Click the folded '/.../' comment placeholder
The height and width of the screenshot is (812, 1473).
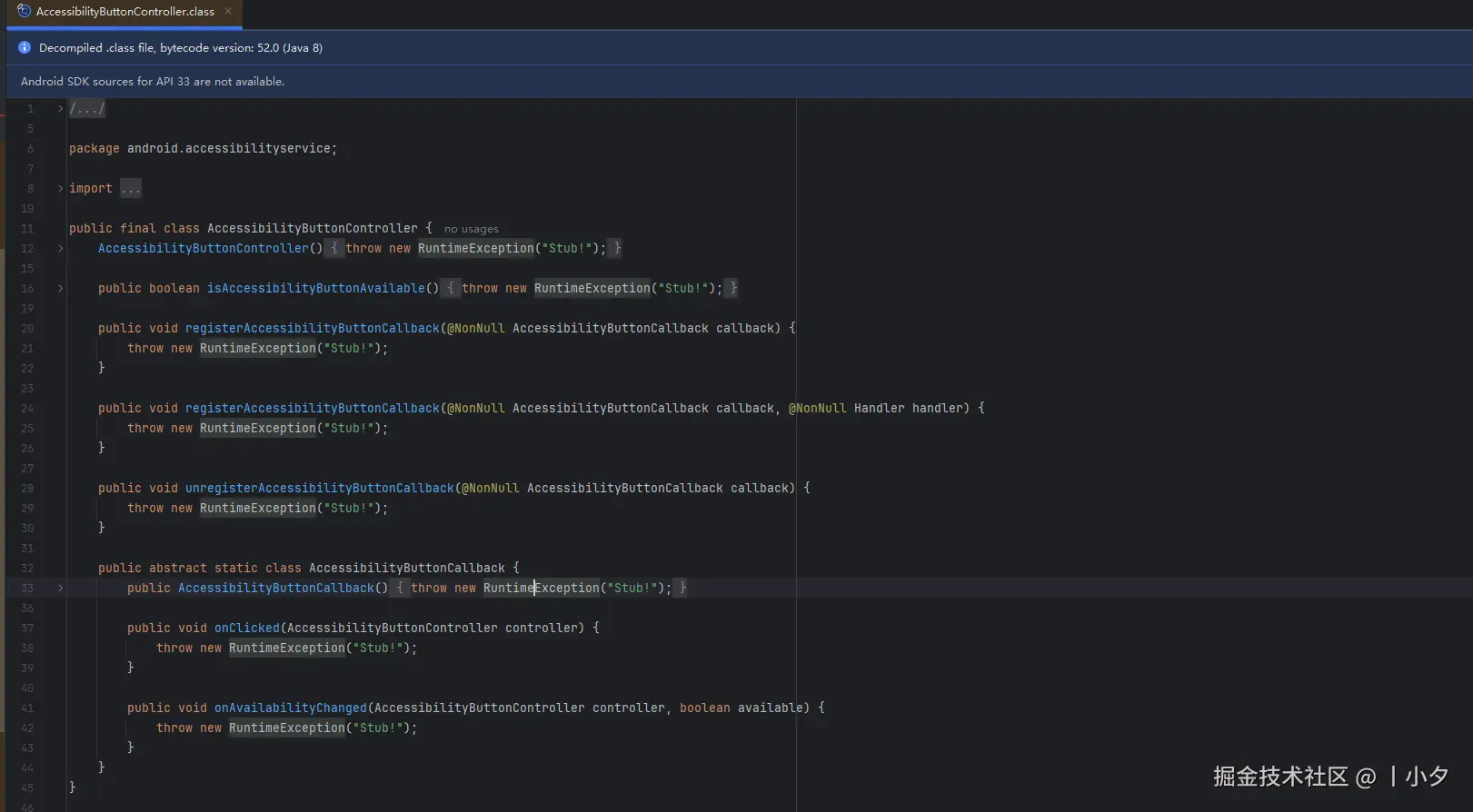pos(87,109)
